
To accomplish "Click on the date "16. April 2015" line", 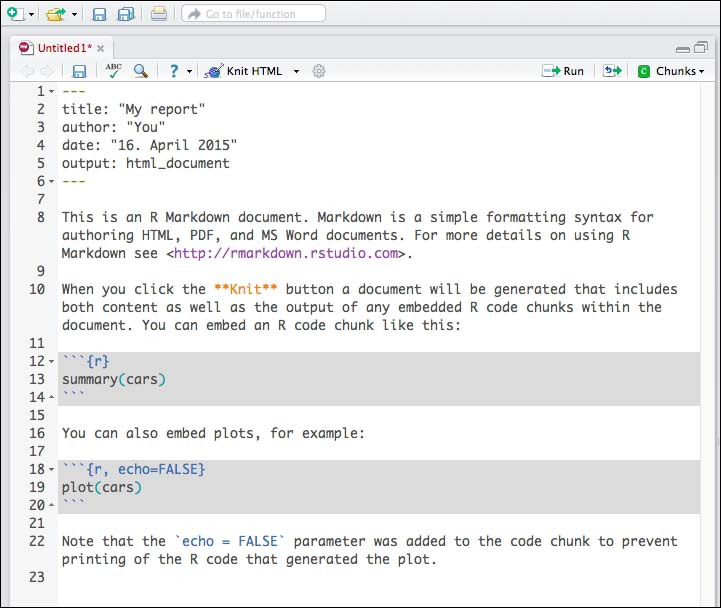I will point(149,145).
